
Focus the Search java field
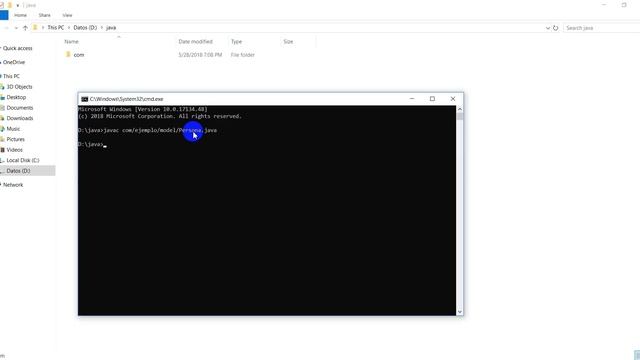[x=602, y=28]
